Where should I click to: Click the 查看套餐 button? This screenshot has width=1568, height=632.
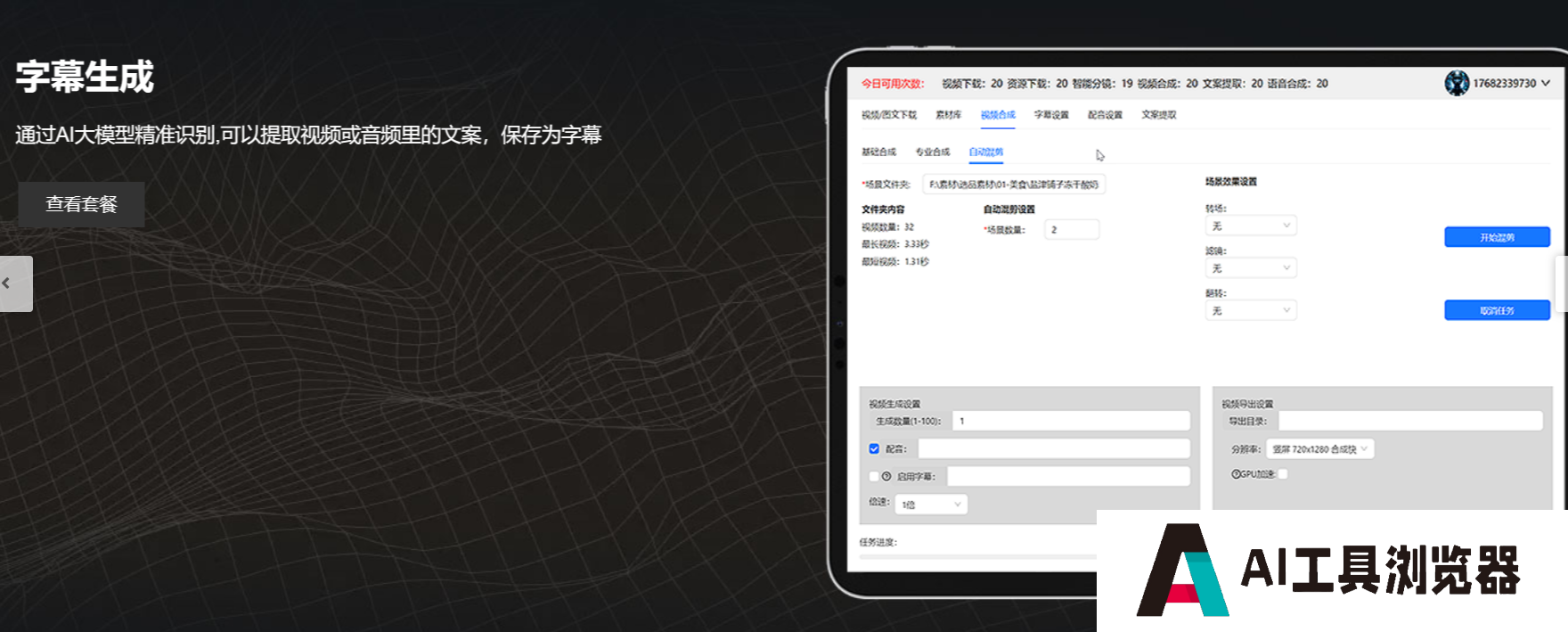pyautogui.click(x=82, y=204)
